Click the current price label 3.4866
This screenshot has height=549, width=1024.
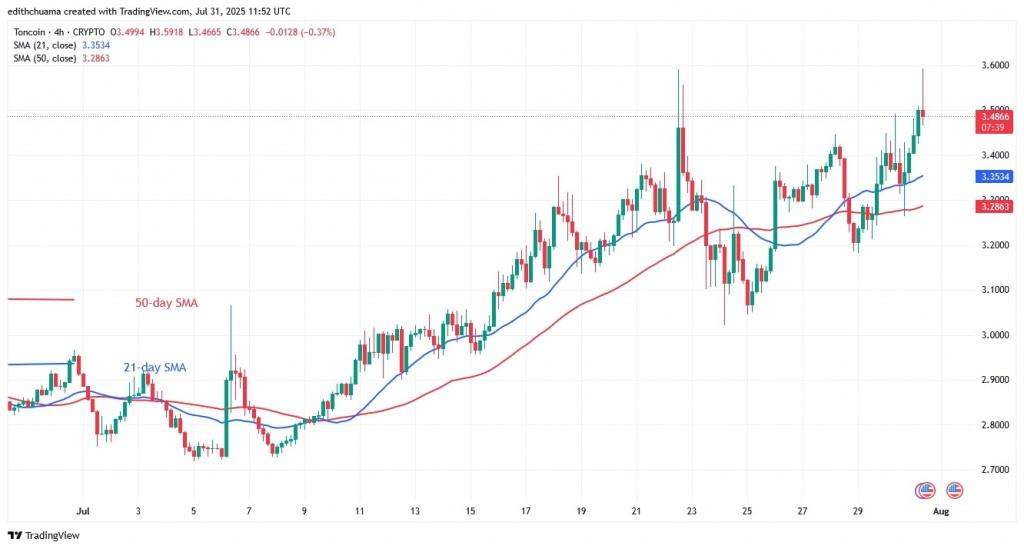993,117
